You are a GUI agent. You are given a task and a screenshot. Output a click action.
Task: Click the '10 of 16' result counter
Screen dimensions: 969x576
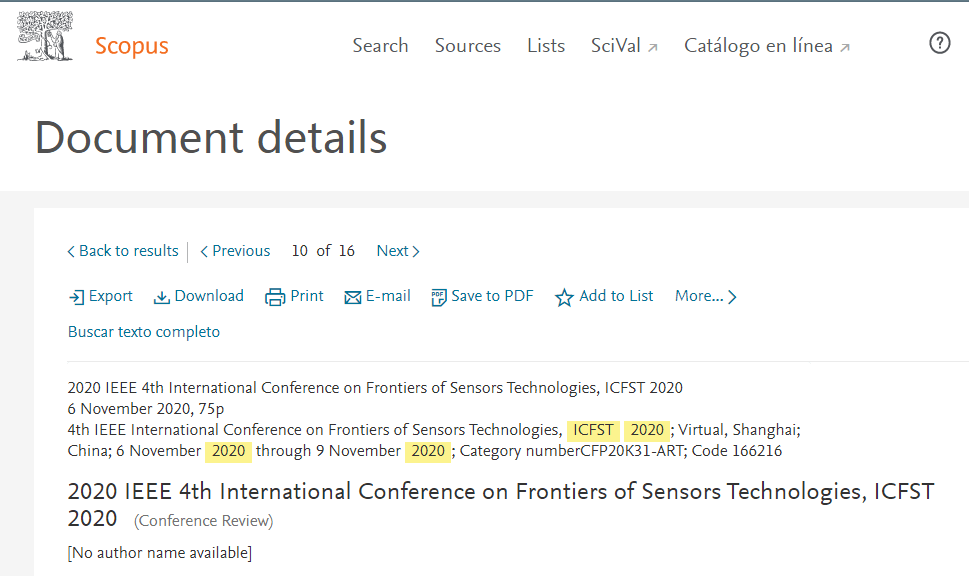pyautogui.click(x=323, y=251)
